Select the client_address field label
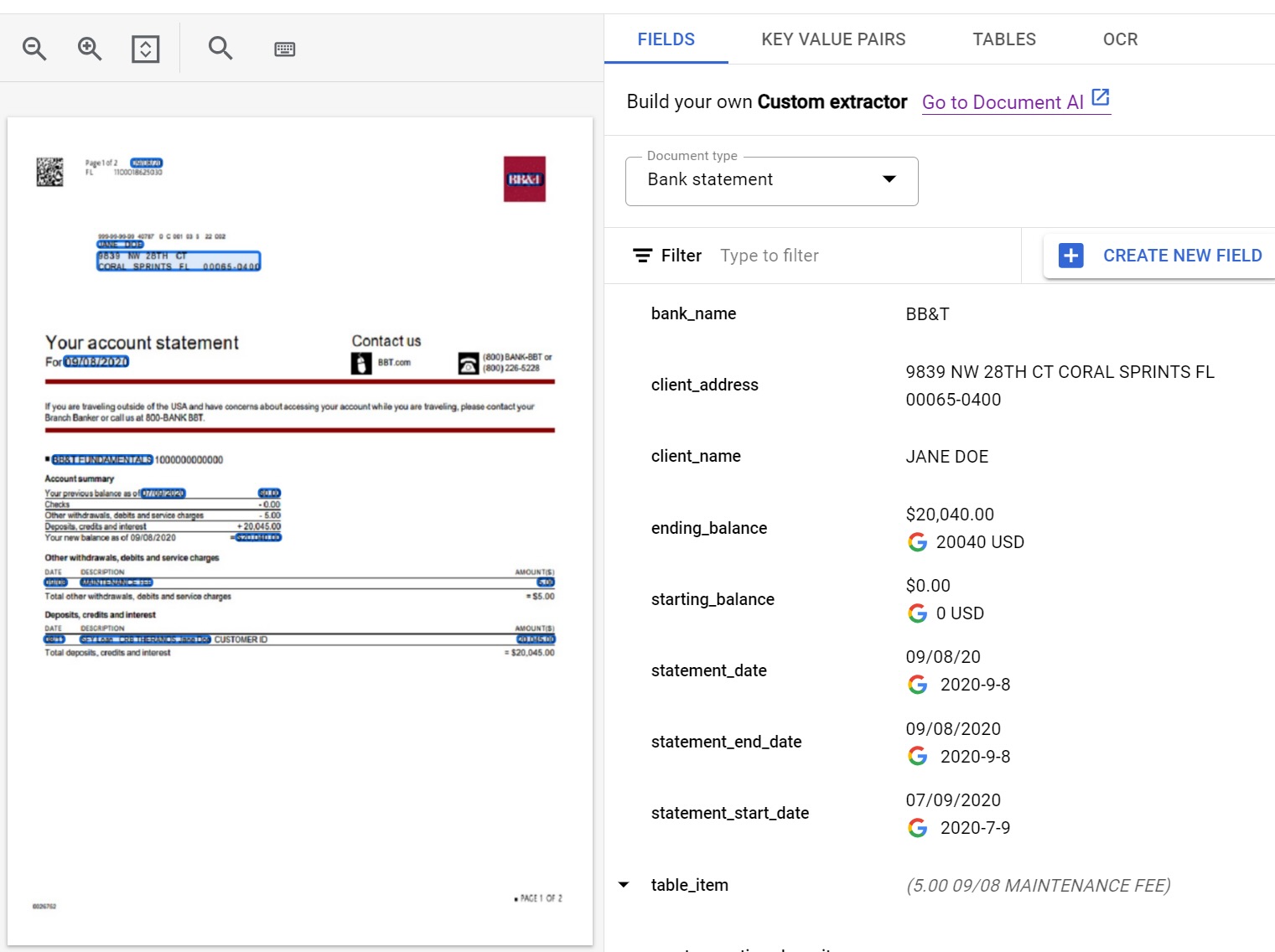Image resolution: width=1275 pixels, height=952 pixels. [x=705, y=385]
